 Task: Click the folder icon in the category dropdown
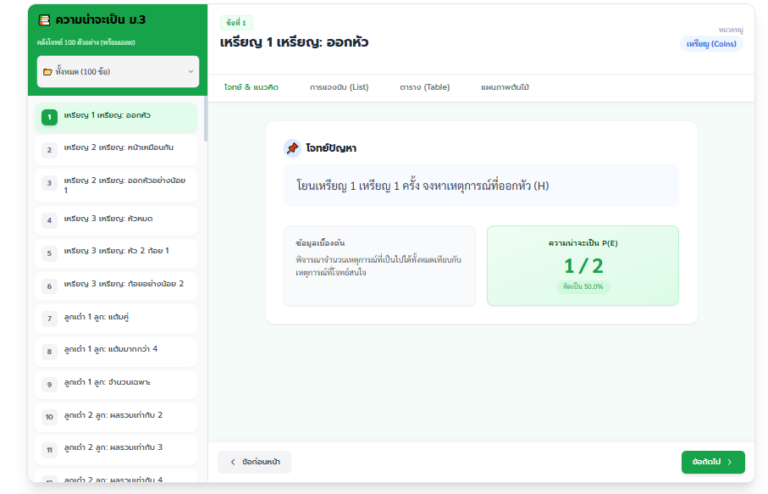click(47, 72)
